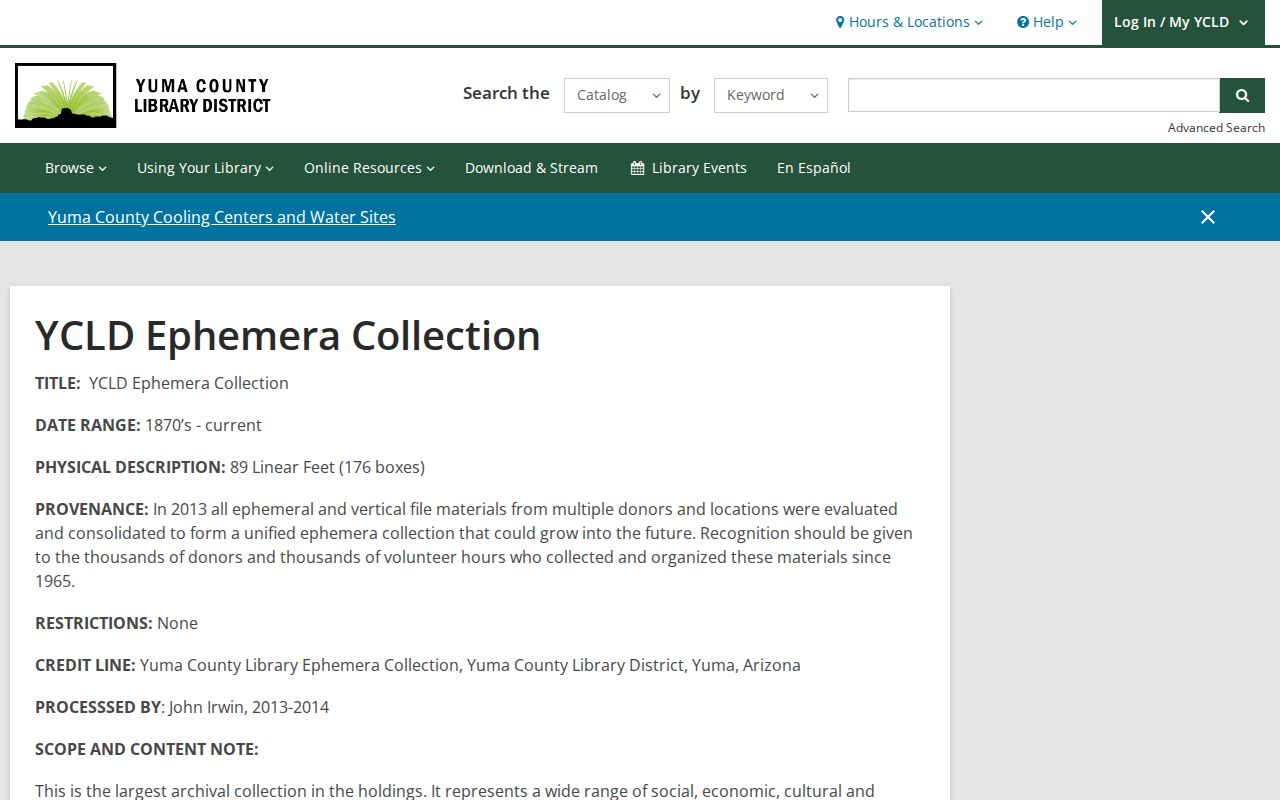This screenshot has height=800, width=1280.
Task: Switch to En Español
Action: coord(814,168)
